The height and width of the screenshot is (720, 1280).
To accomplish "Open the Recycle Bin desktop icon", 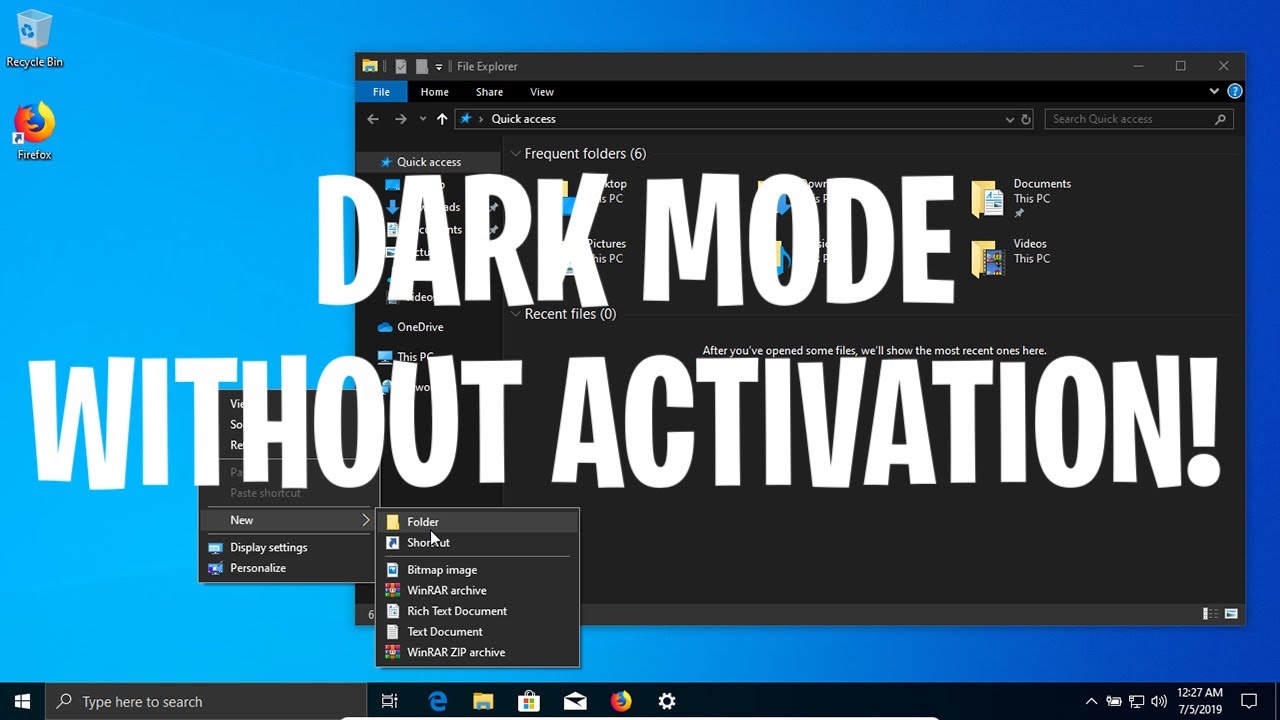I will [x=34, y=38].
